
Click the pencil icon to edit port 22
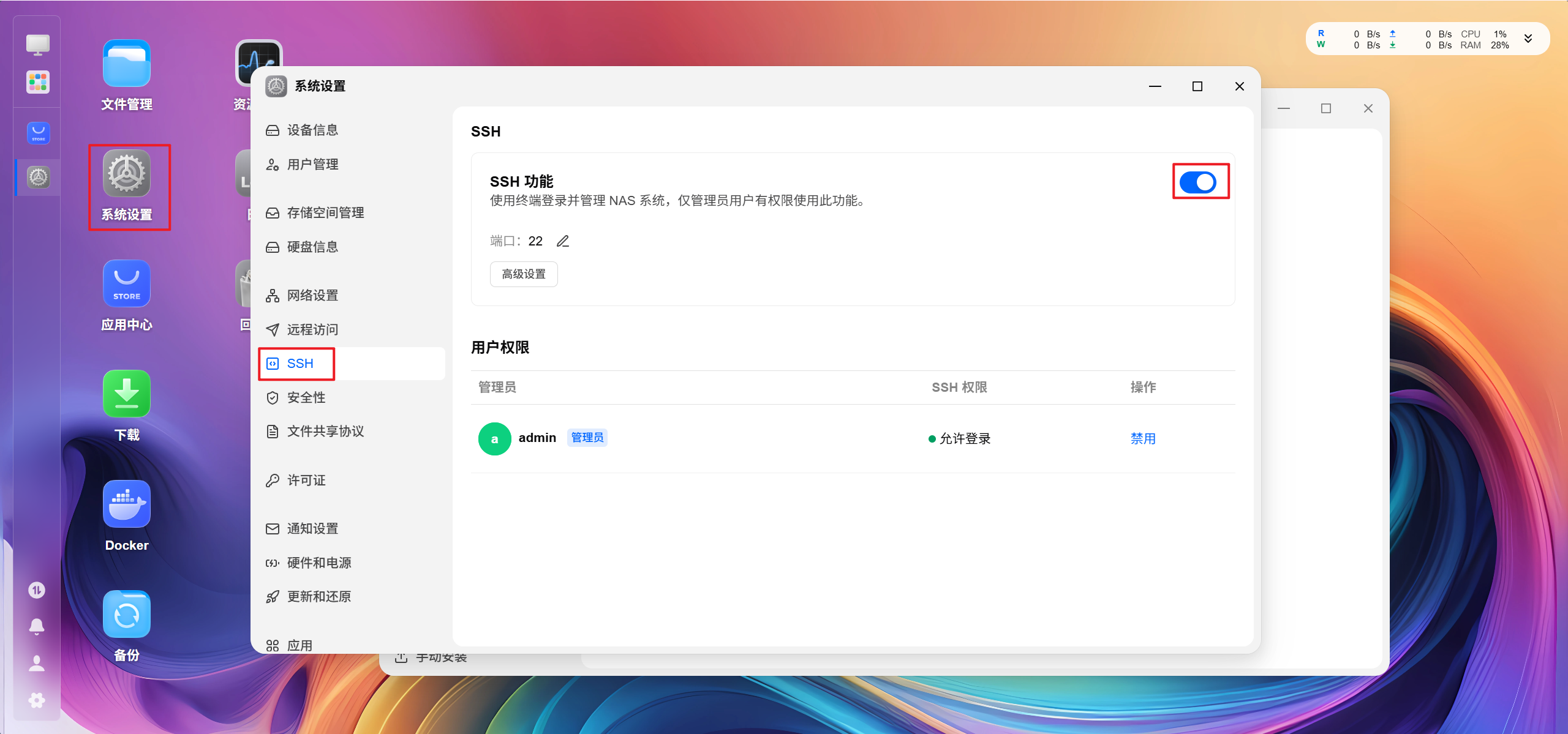click(563, 241)
